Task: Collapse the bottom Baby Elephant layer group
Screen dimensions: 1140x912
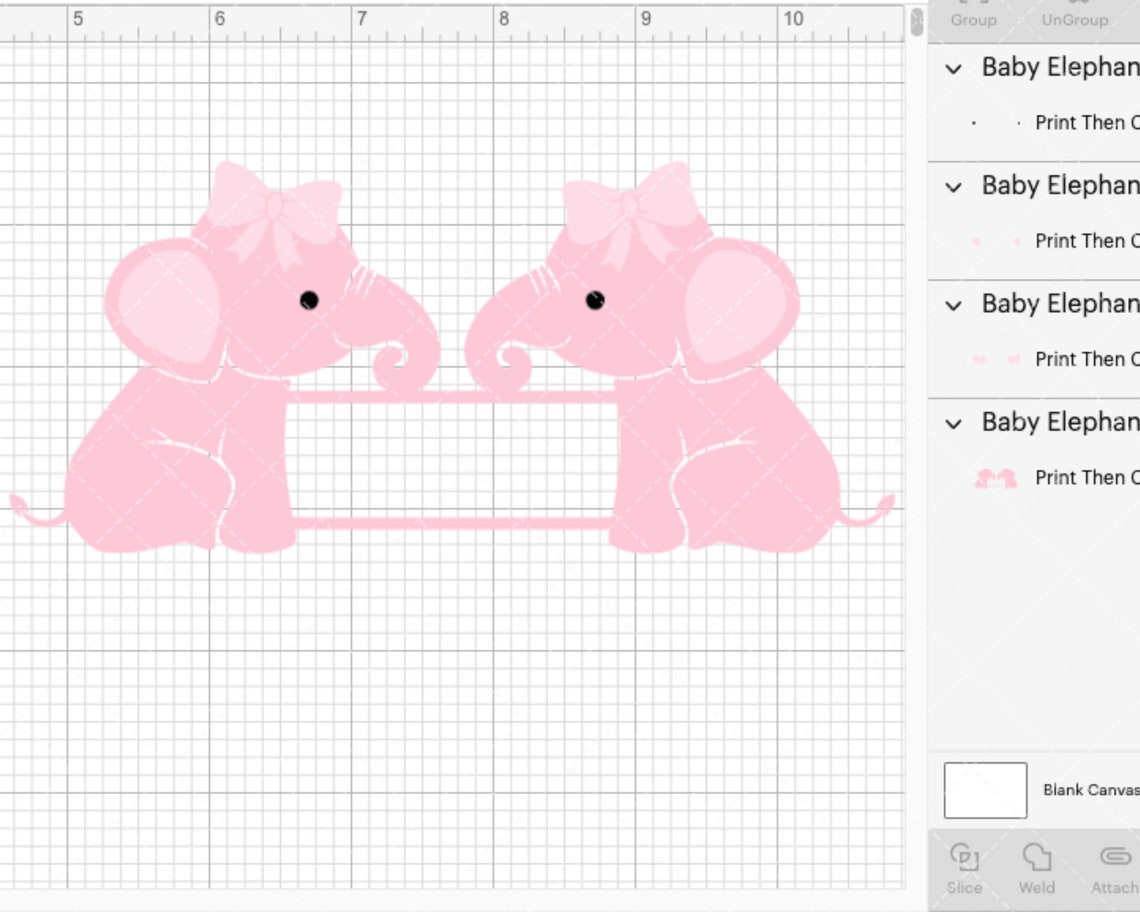Action: pyautogui.click(x=952, y=423)
